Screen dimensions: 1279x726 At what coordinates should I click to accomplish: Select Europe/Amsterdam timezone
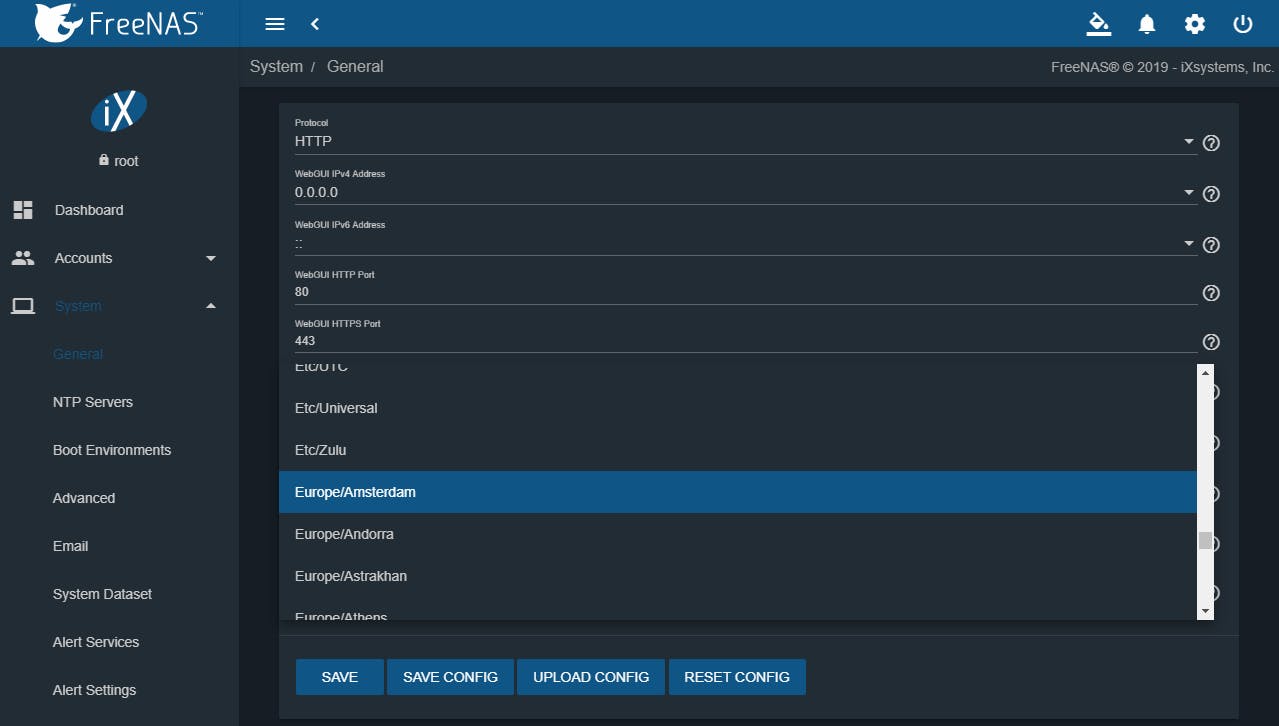click(x=738, y=492)
